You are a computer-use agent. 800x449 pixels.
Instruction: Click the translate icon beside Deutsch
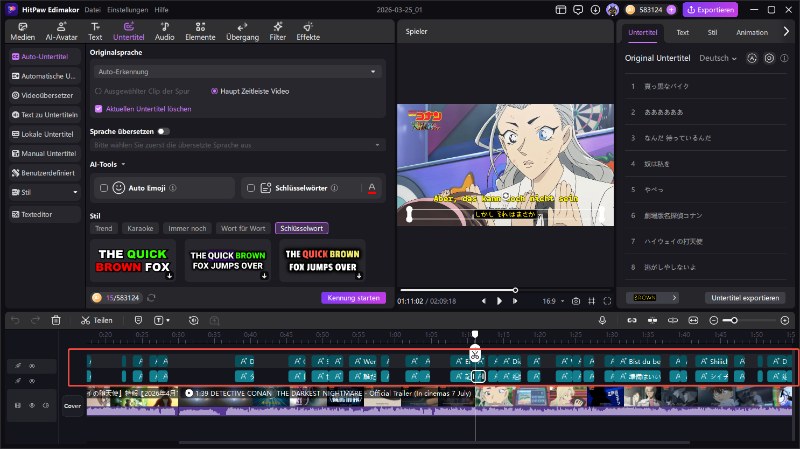pyautogui.click(x=752, y=58)
